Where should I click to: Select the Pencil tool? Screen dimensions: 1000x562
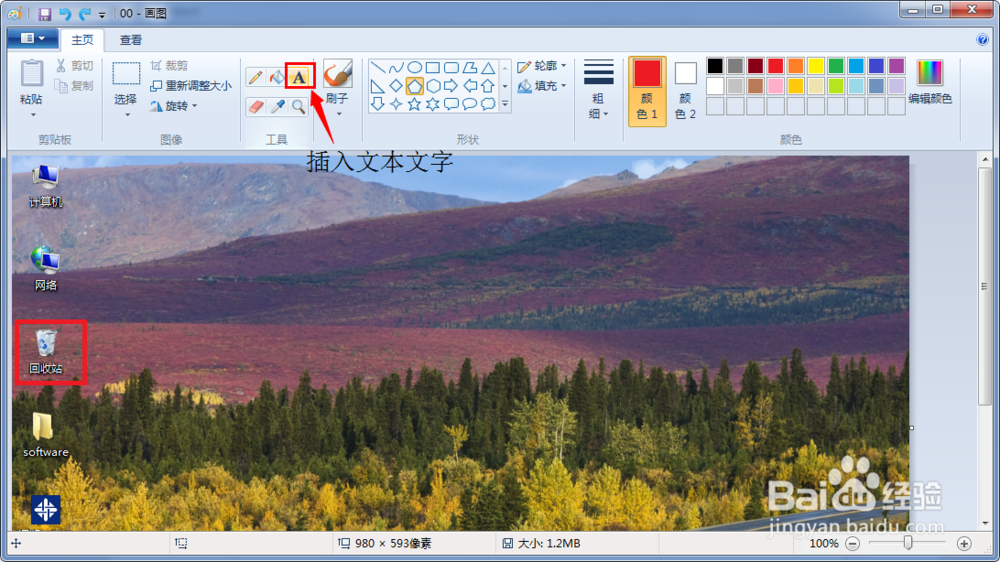click(x=255, y=77)
